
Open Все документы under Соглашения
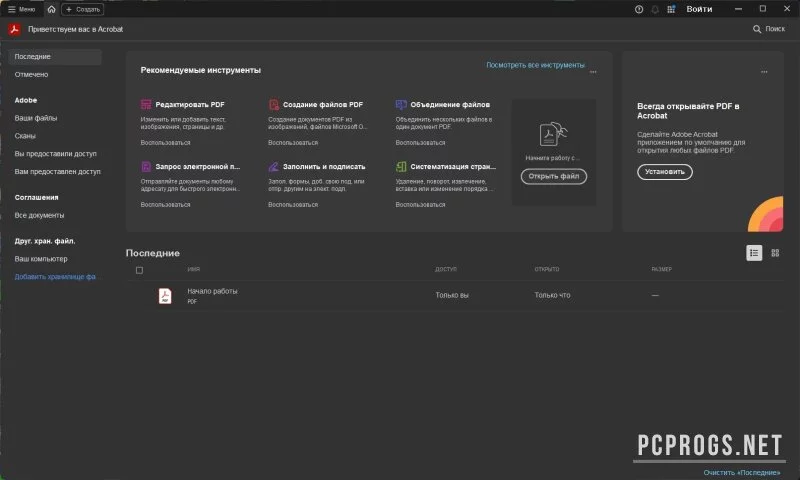click(x=39, y=215)
